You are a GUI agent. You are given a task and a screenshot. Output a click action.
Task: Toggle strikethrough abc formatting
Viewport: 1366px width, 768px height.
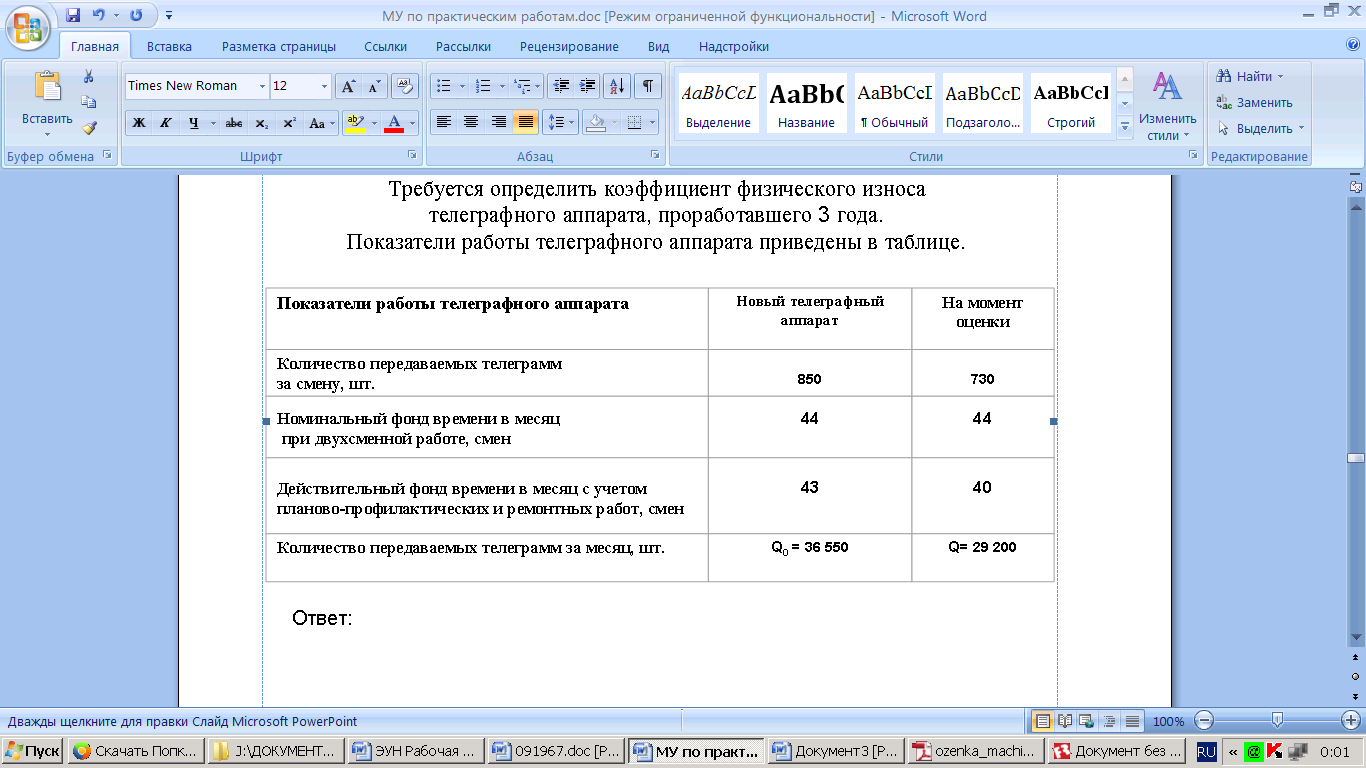click(x=234, y=123)
